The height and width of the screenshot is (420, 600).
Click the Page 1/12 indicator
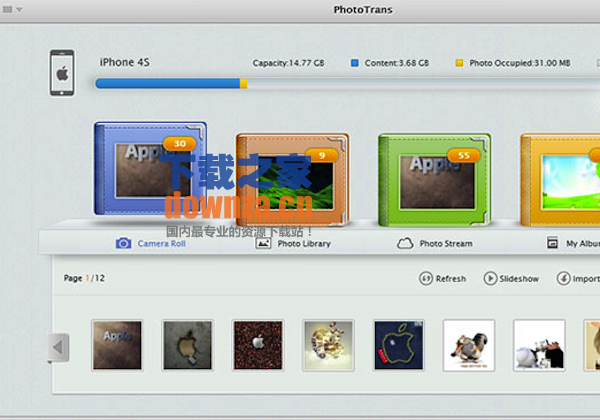(x=84, y=278)
